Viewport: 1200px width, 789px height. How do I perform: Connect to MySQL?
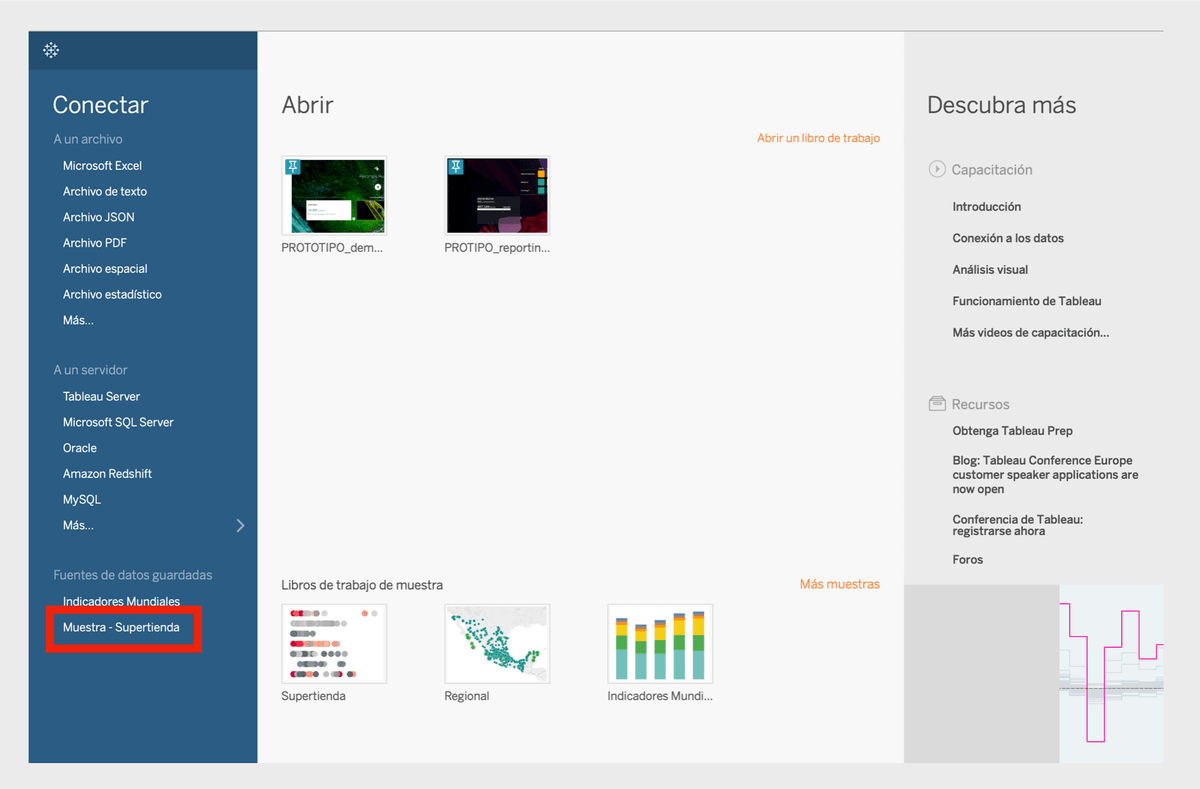coord(82,500)
